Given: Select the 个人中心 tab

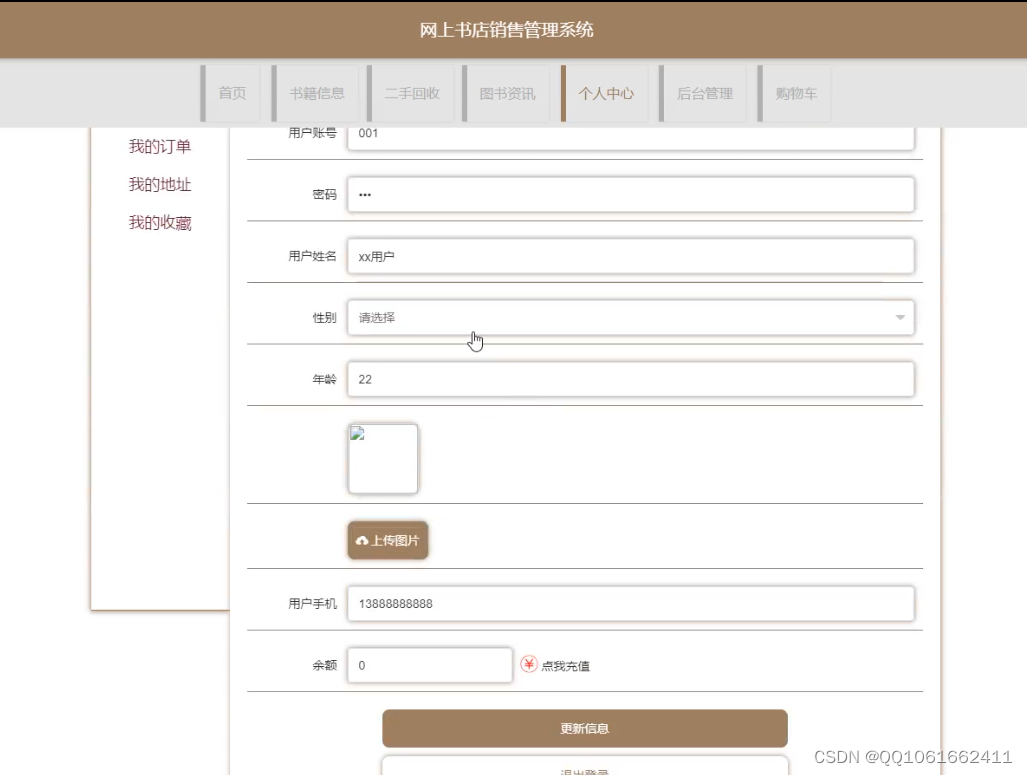Looking at the screenshot, I should 605,93.
